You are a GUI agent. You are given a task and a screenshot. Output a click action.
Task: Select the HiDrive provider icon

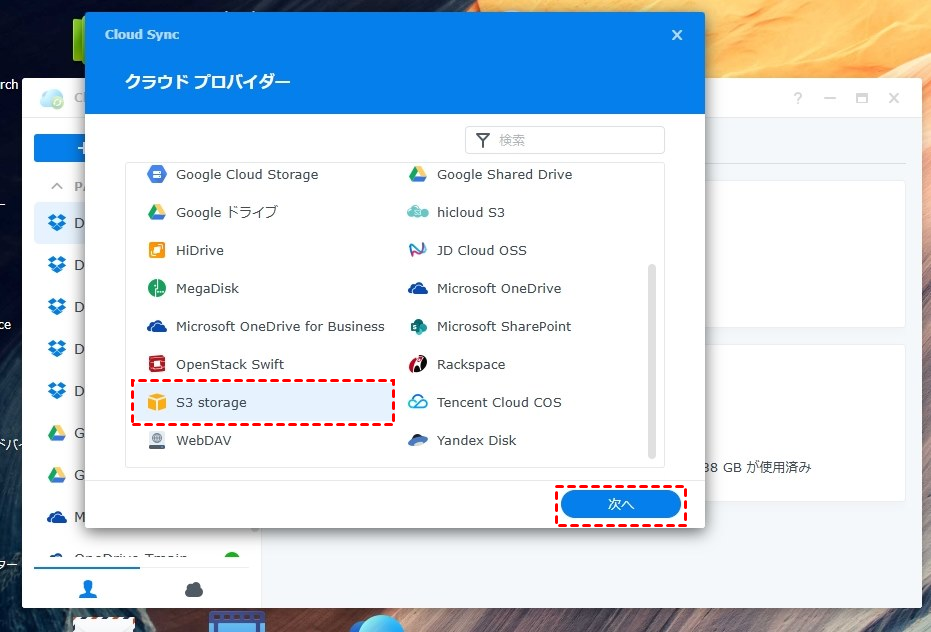click(x=157, y=250)
